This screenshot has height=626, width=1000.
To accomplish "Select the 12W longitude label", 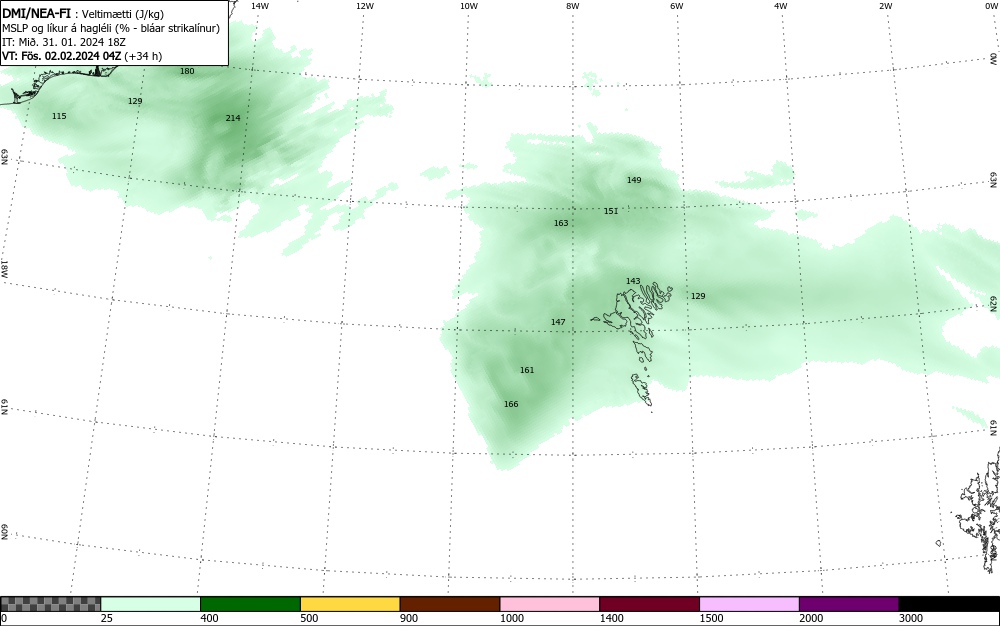I will [364, 6].
